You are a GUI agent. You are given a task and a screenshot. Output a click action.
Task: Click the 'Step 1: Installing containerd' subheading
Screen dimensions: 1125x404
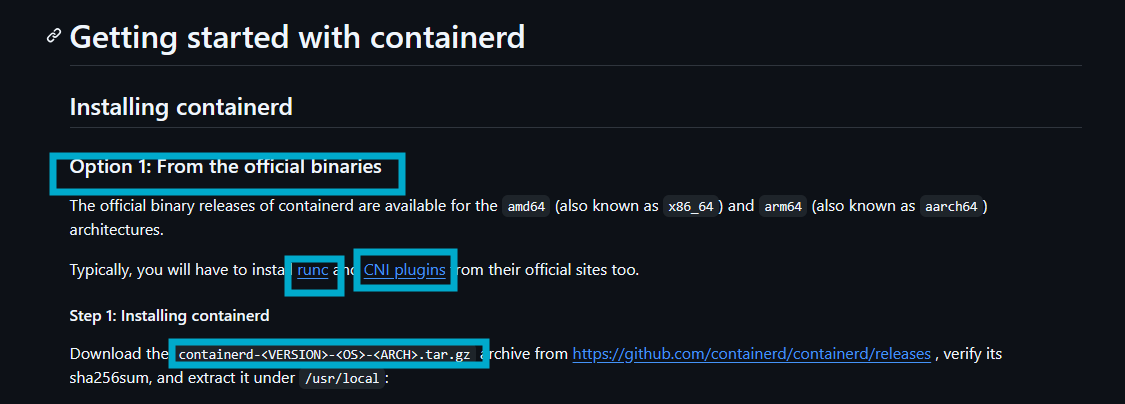pos(169,315)
